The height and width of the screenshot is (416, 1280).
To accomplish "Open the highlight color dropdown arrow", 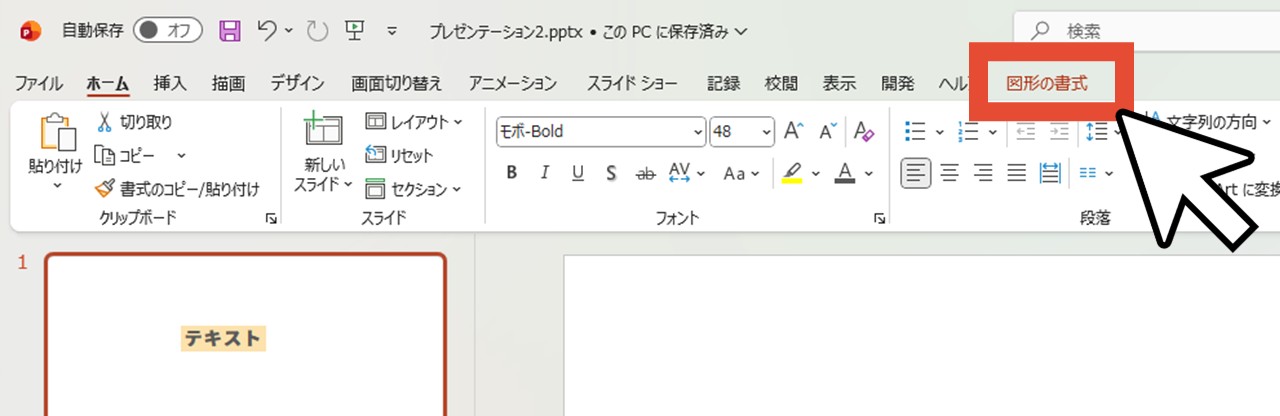I will coord(816,173).
